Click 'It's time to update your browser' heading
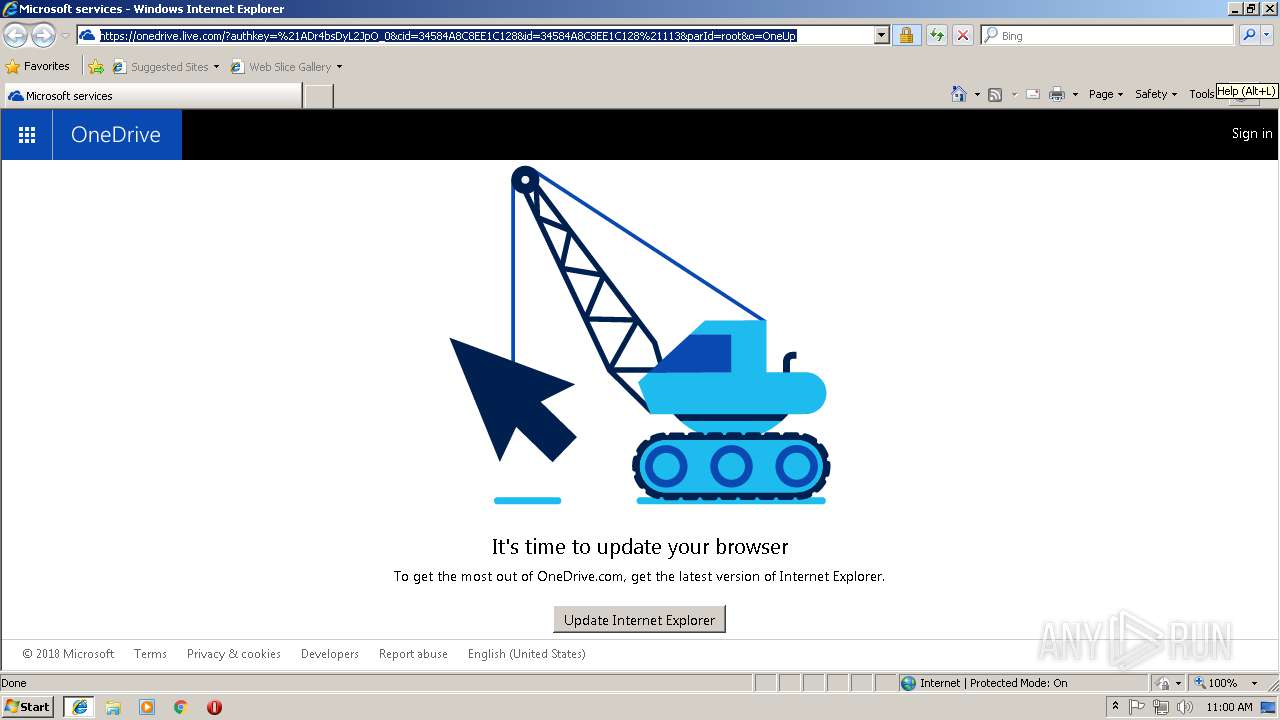 pyautogui.click(x=640, y=547)
